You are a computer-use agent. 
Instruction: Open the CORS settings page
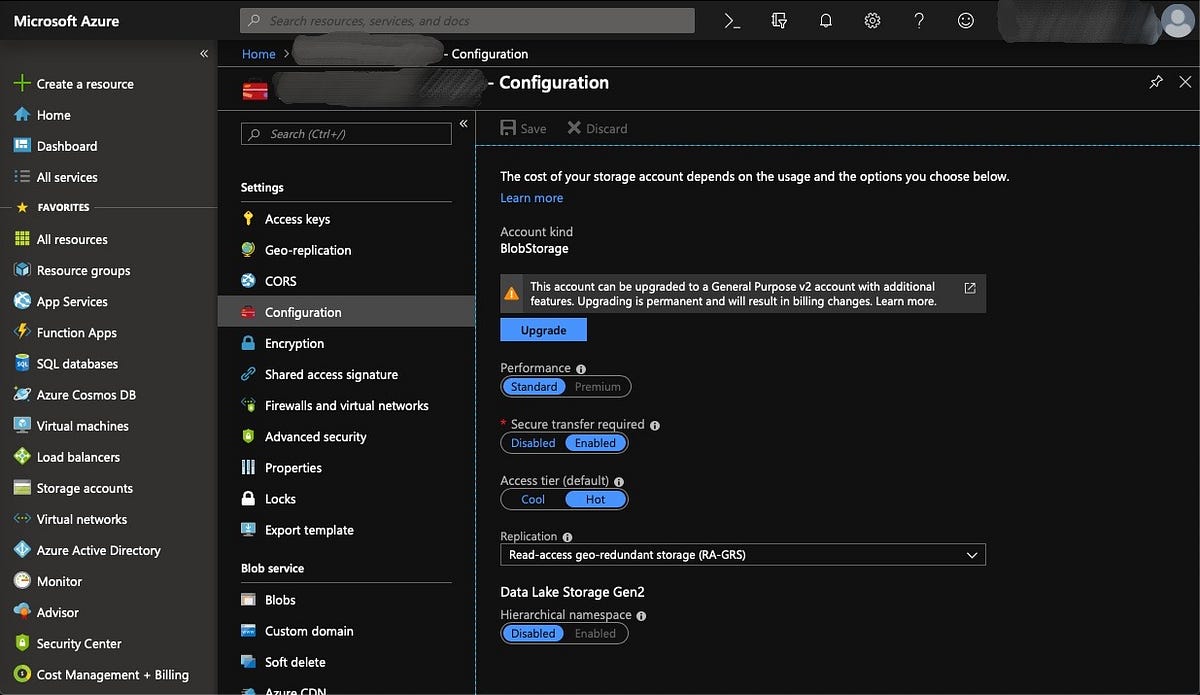pos(280,280)
